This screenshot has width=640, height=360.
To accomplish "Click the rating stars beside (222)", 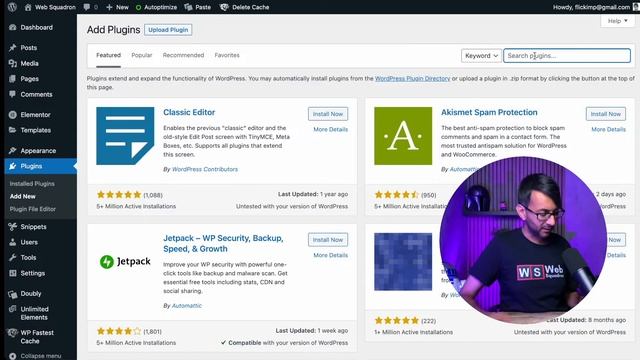I will (x=397, y=320).
